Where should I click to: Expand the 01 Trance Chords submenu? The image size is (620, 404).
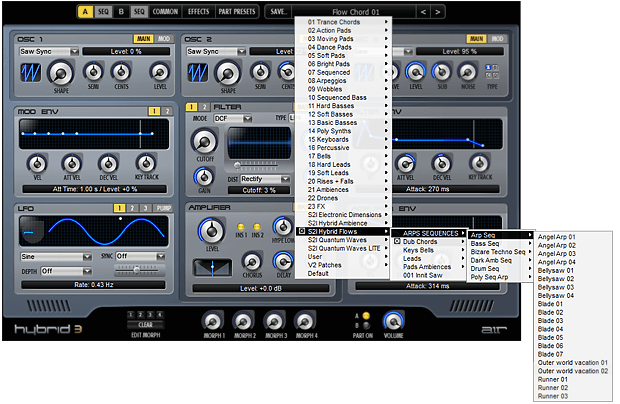[x=343, y=22]
